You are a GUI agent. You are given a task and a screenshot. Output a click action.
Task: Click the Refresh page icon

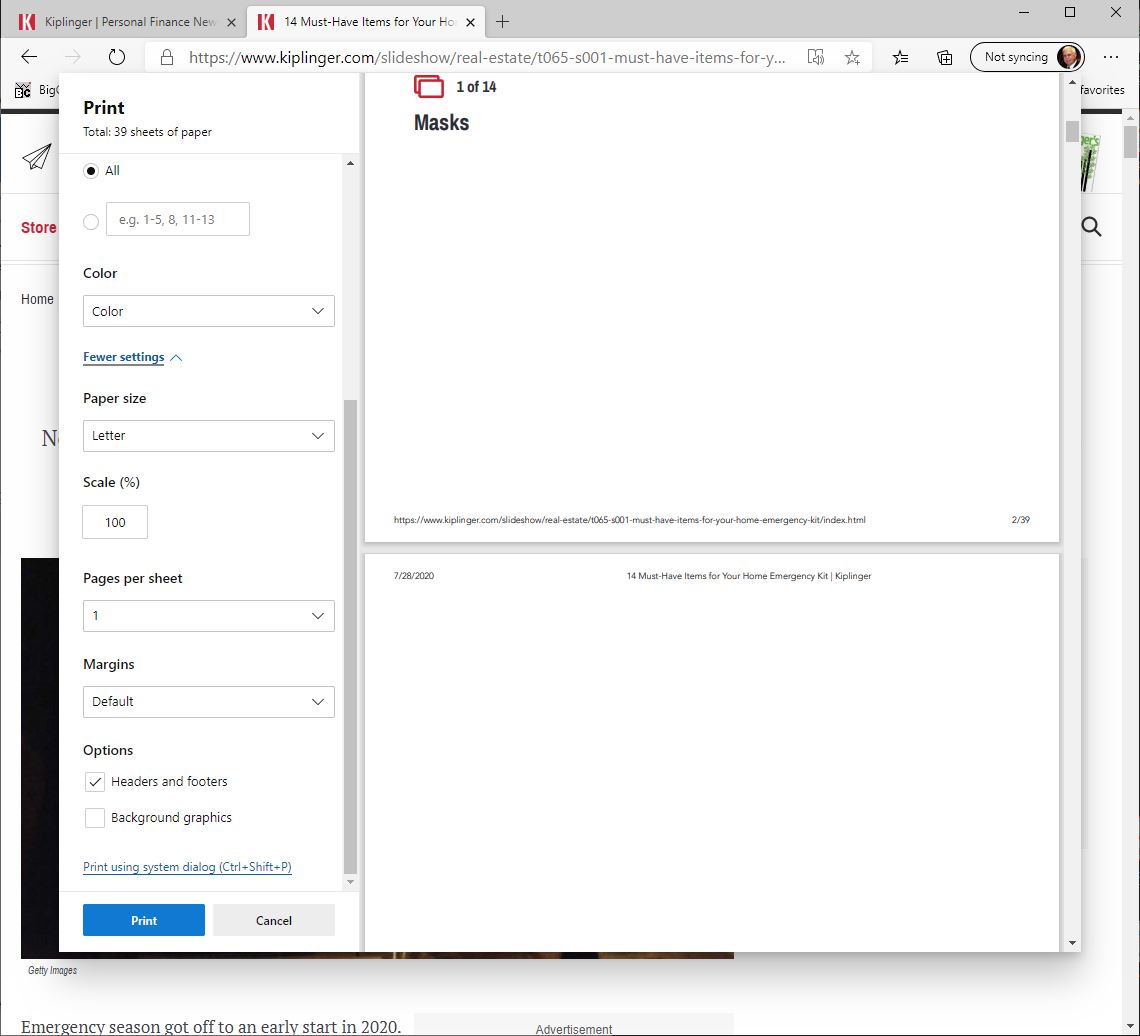[x=116, y=57]
